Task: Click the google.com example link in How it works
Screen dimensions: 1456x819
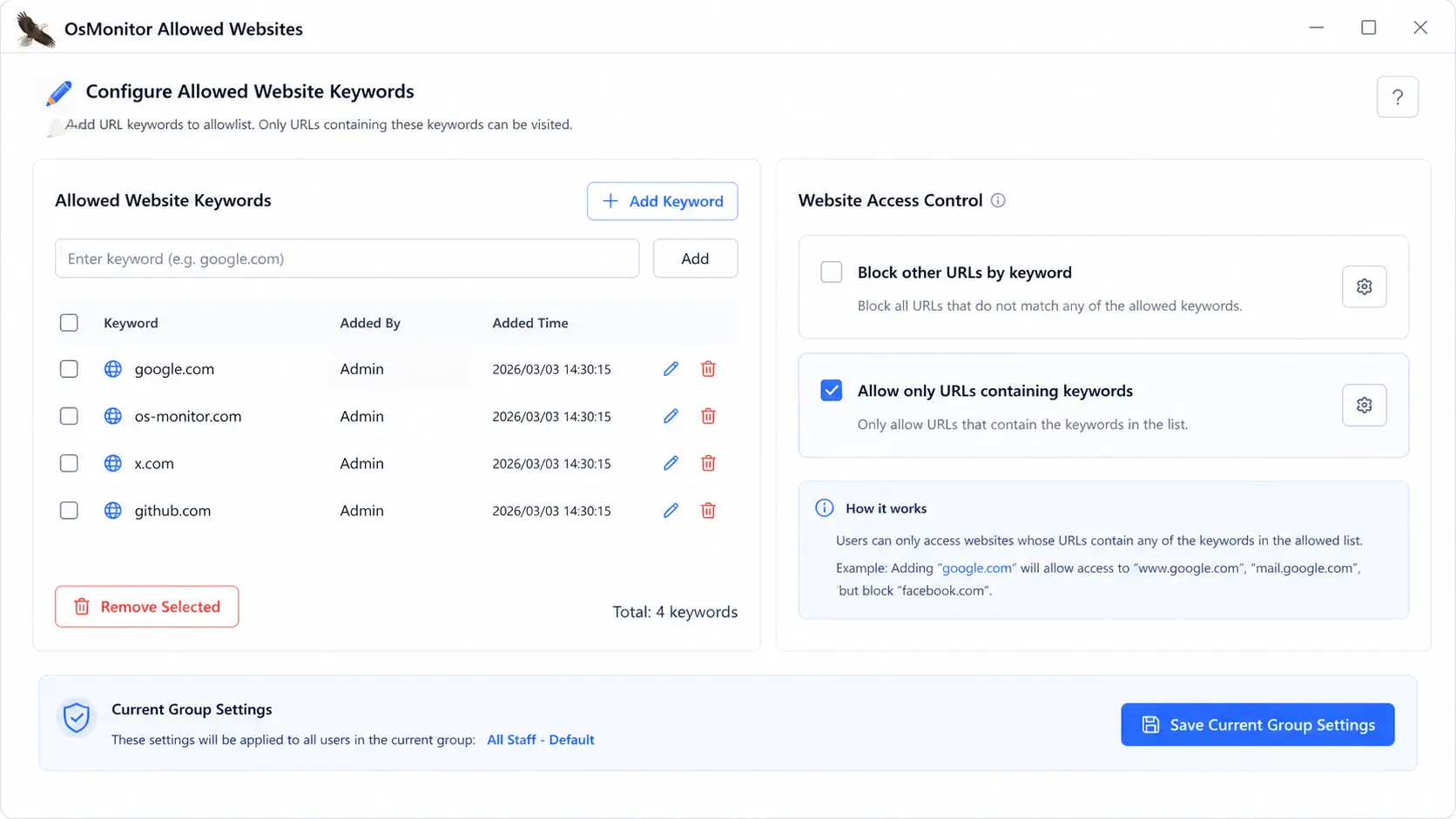Action: pos(977,567)
